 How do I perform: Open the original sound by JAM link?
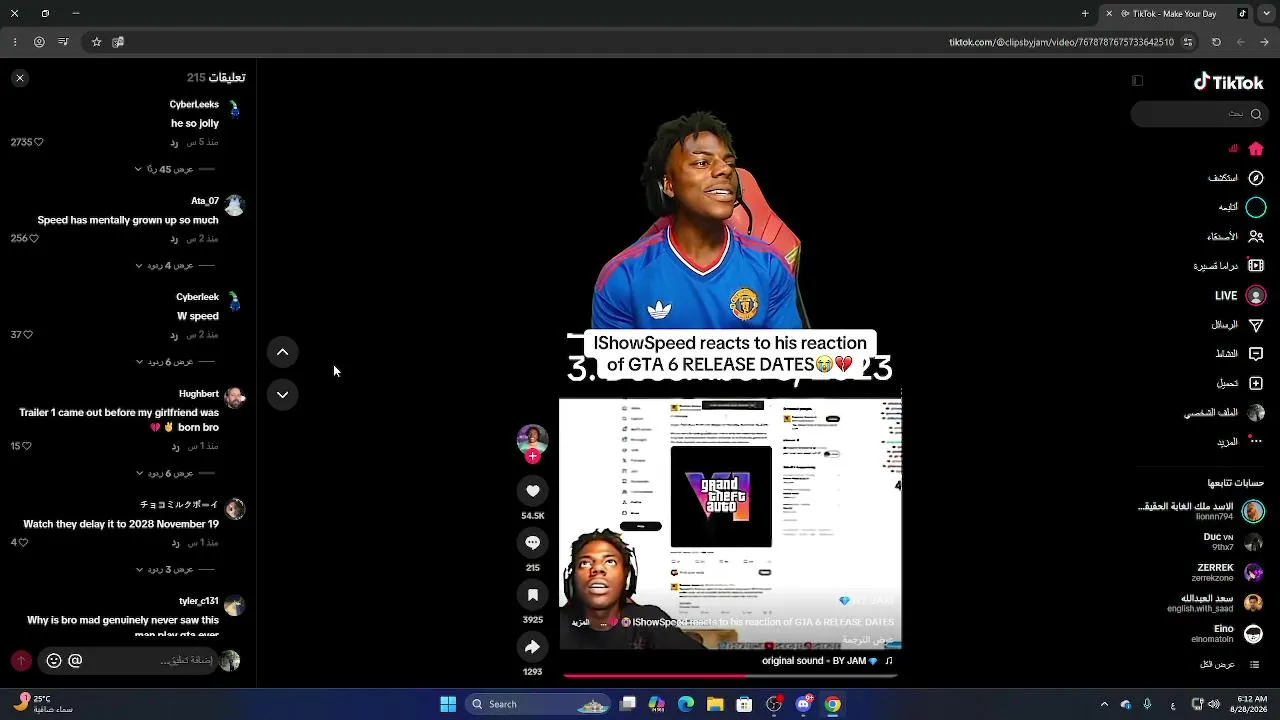[827, 661]
